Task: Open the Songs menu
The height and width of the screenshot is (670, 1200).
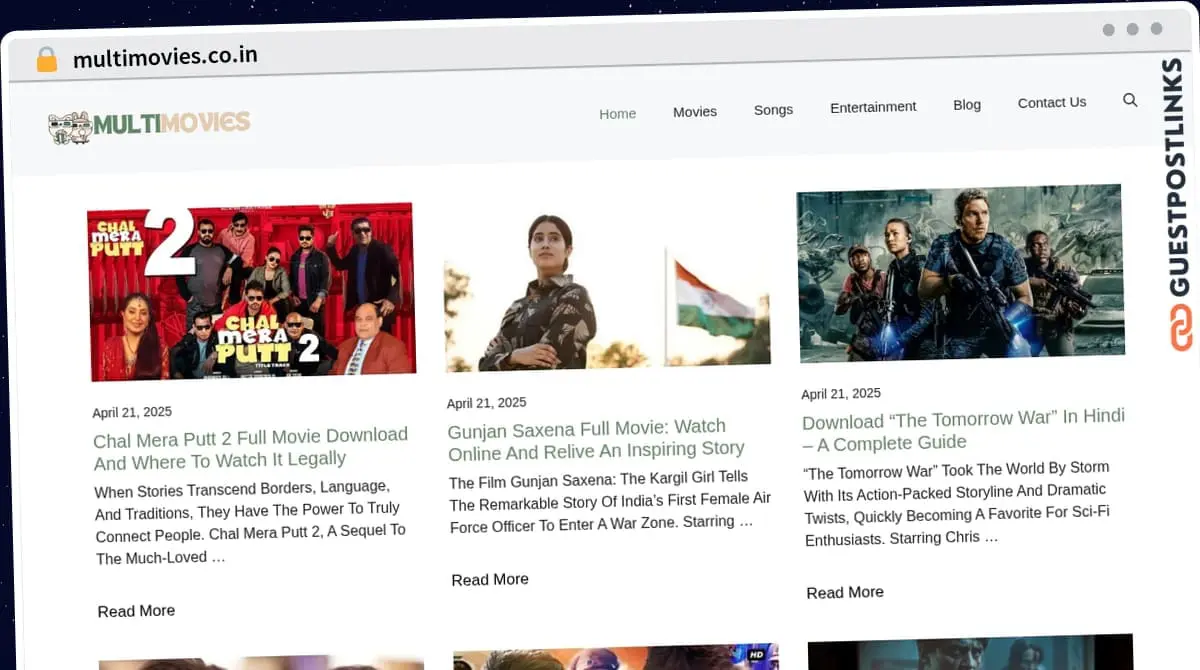Action: 773,109
